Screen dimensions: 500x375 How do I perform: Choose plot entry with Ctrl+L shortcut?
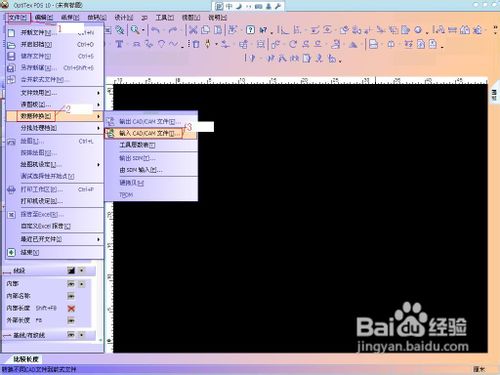pos(55,141)
